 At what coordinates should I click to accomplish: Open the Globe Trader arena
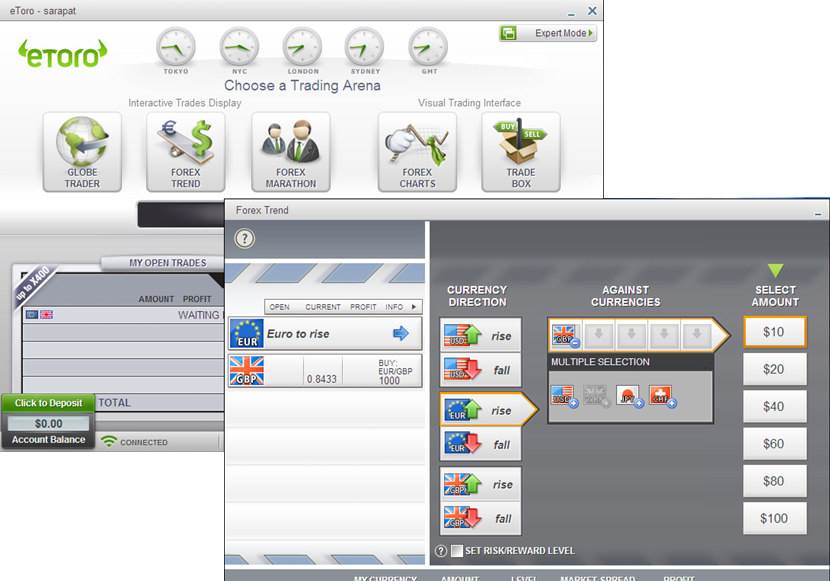point(82,152)
